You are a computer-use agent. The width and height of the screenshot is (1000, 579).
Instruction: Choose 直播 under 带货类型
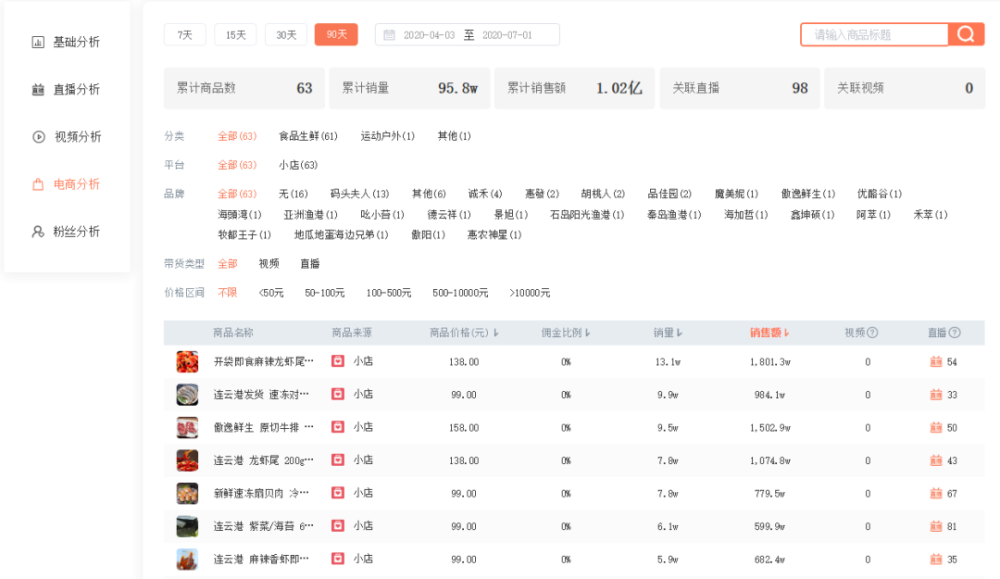(x=310, y=263)
